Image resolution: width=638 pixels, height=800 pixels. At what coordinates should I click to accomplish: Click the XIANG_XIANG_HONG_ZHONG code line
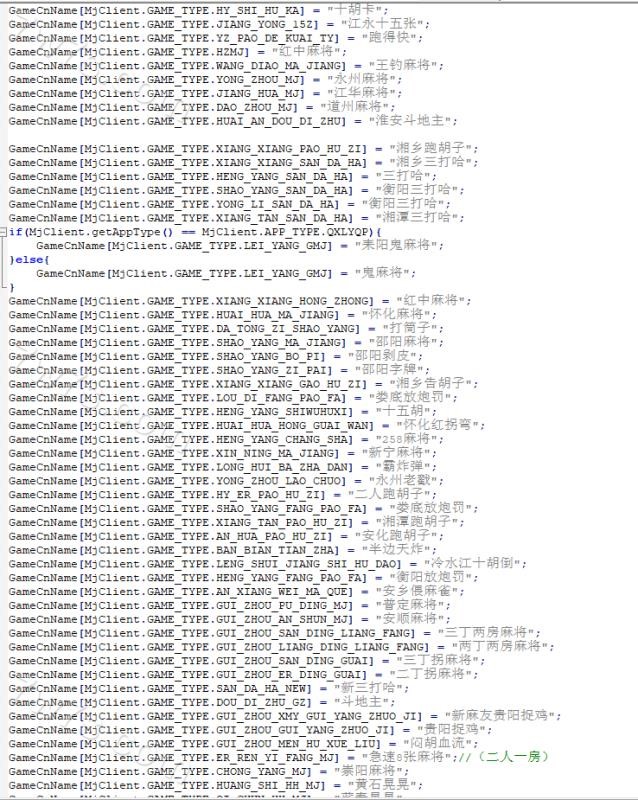[239, 301]
